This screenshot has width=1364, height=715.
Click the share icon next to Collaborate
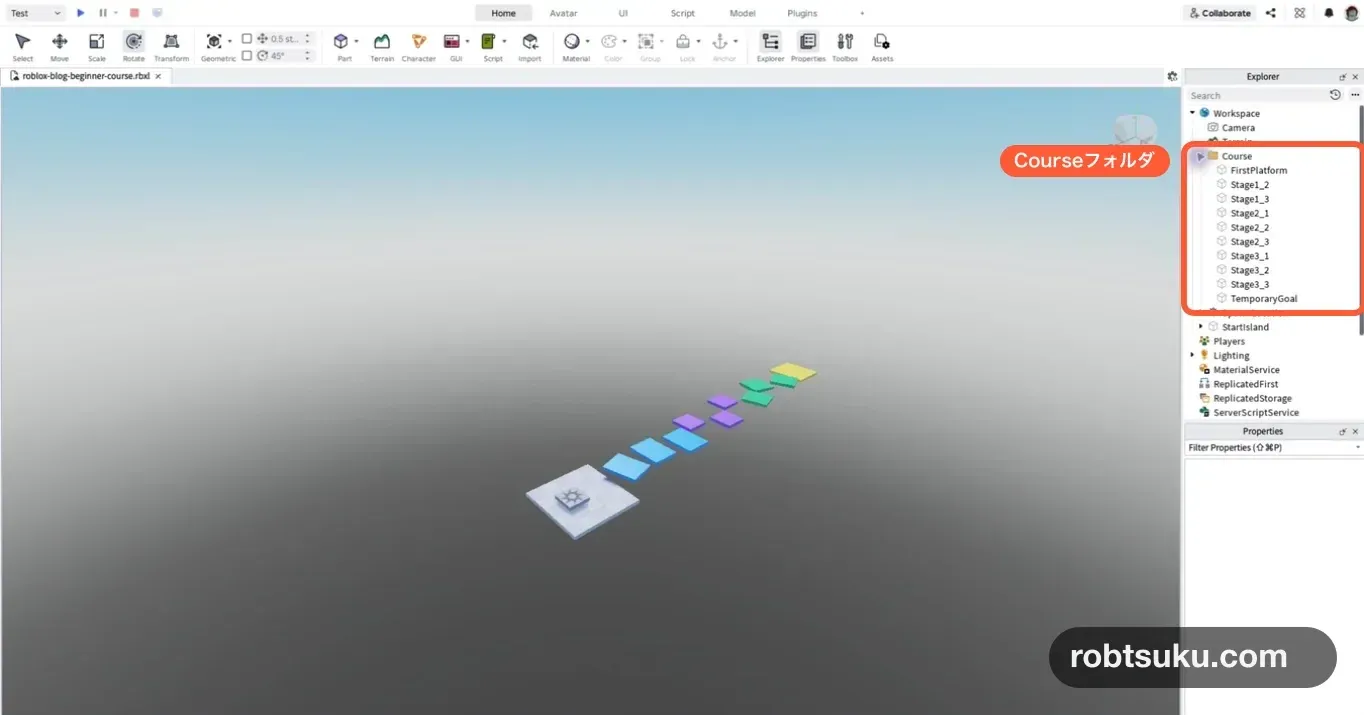1271,13
